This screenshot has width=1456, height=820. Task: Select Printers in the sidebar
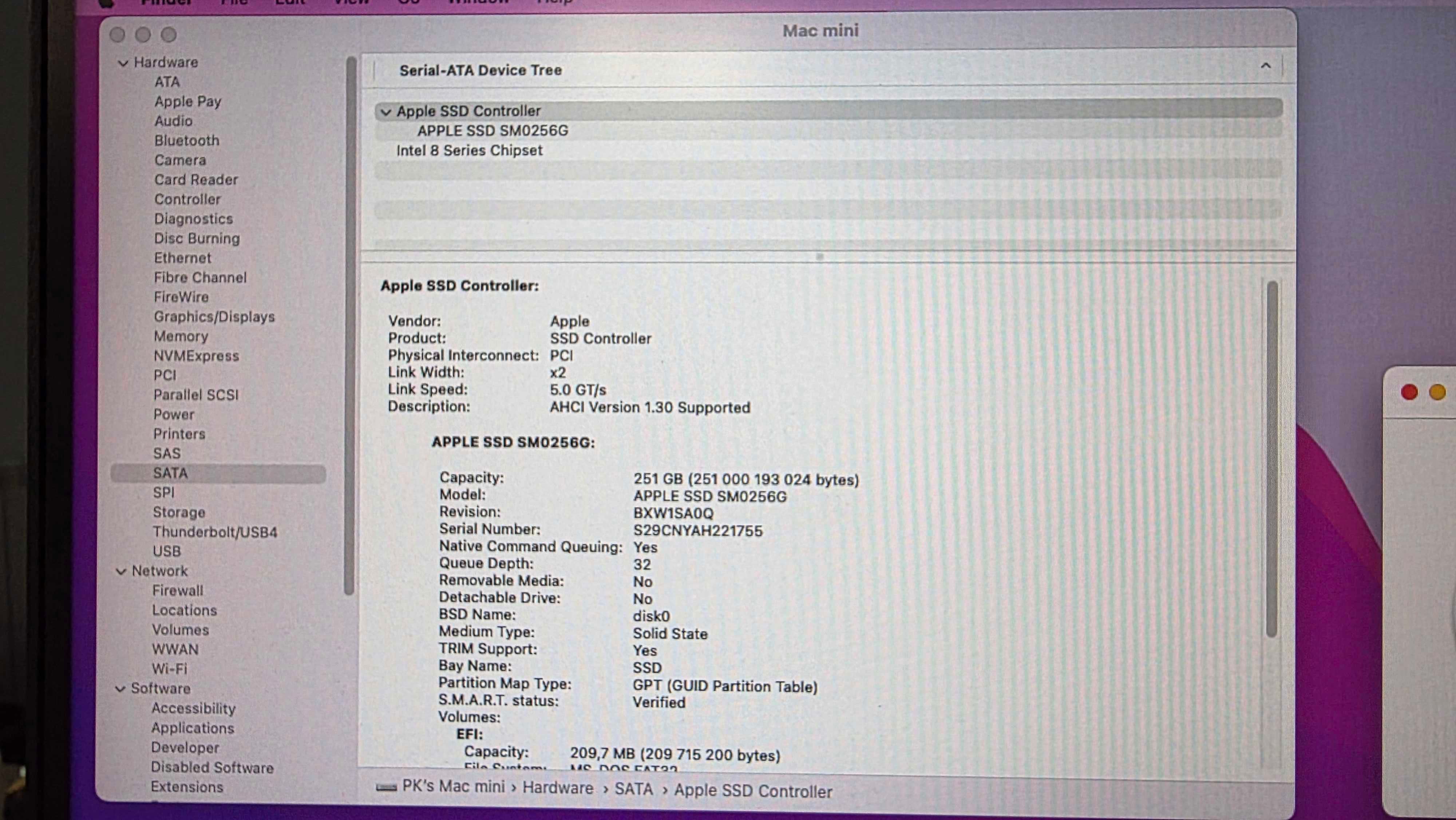[x=179, y=434]
